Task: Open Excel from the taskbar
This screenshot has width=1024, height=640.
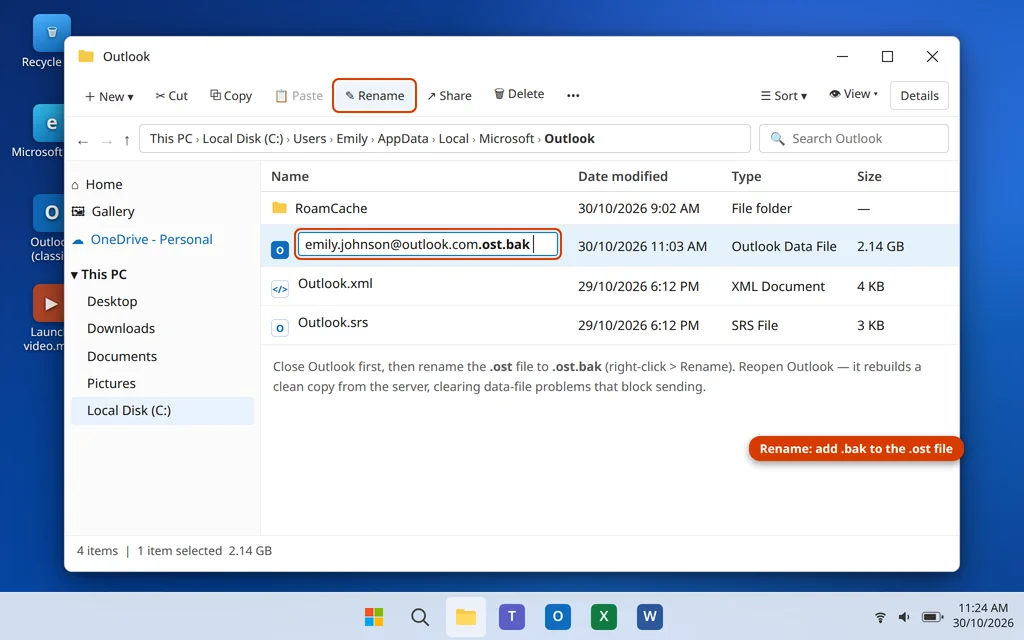Action: coord(603,616)
